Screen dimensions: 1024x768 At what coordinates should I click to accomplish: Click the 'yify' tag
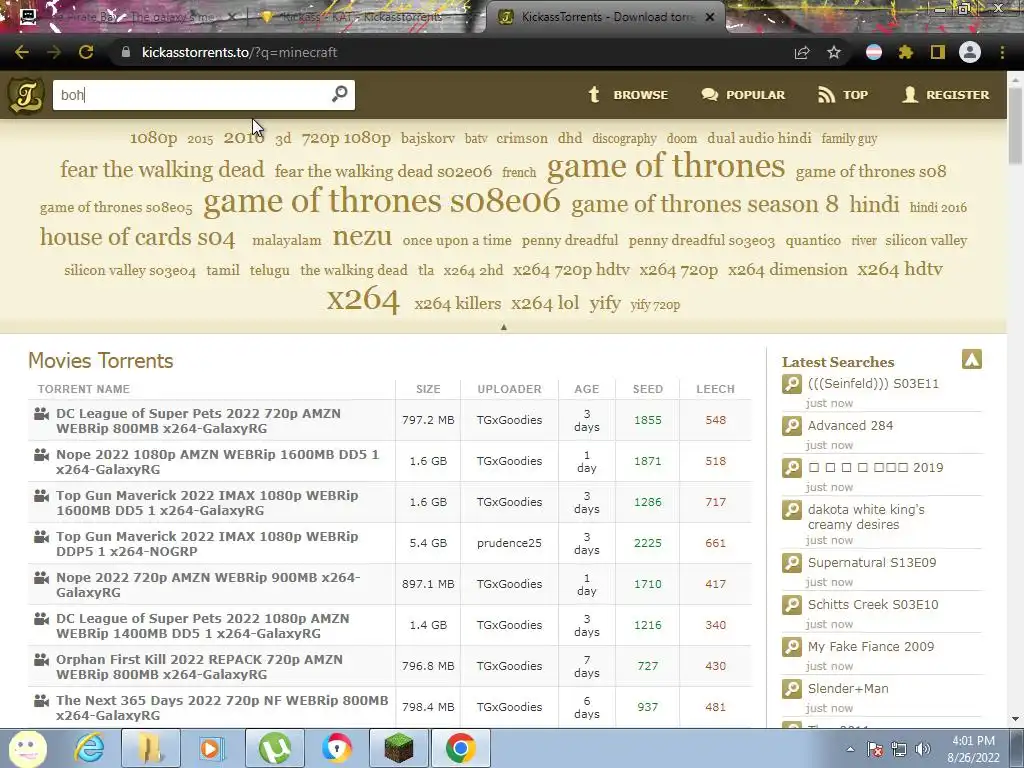pos(605,304)
